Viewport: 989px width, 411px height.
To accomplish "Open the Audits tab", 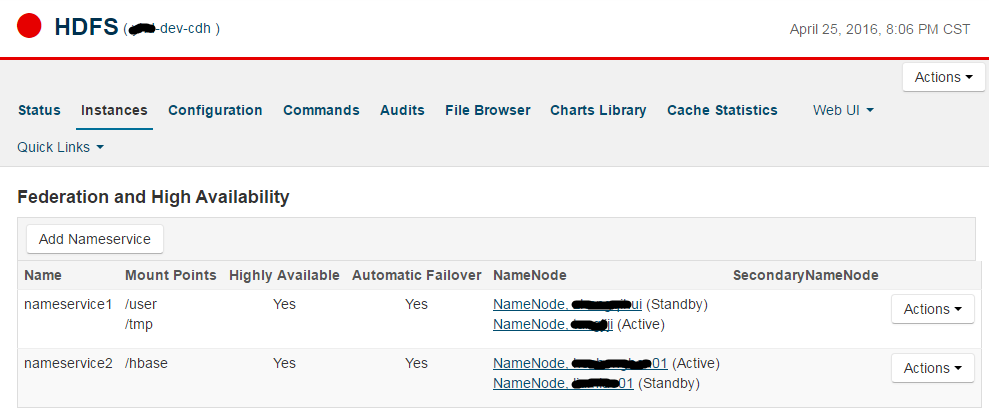I will 402,110.
